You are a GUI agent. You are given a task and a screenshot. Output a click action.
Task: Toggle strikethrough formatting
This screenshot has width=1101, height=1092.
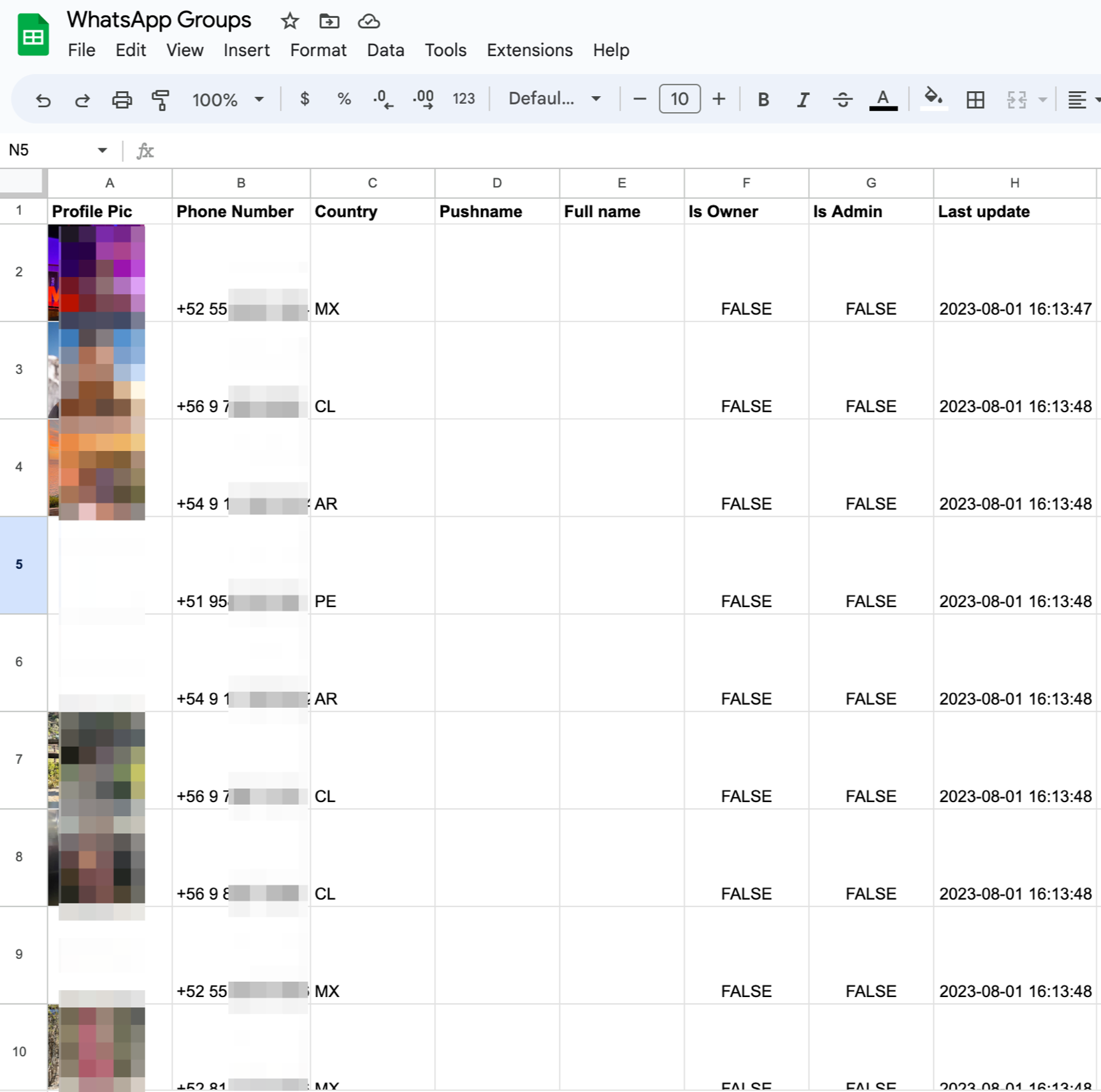click(x=842, y=99)
